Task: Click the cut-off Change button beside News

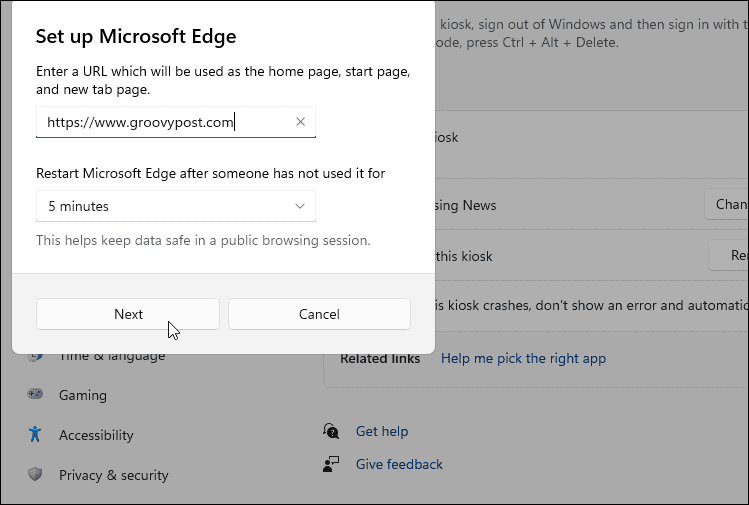Action: (728, 204)
